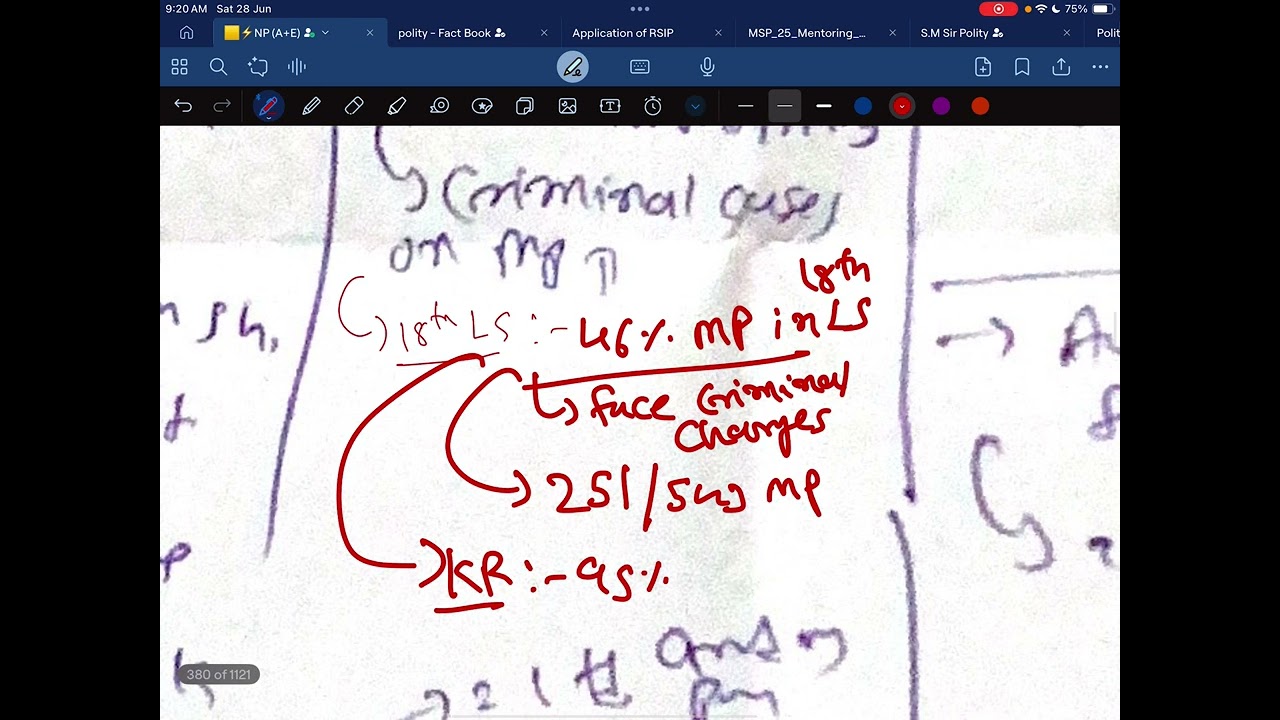
Task: Choose the thickest stroke width
Action: [824, 106]
